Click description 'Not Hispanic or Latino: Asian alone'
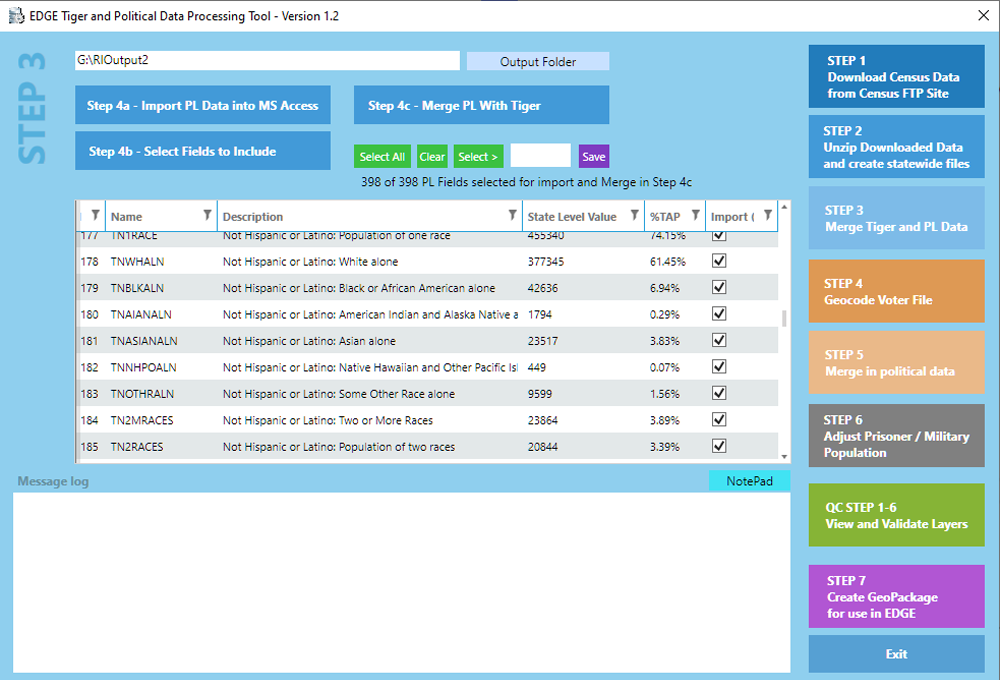This screenshot has width=1000, height=680. 309,341
